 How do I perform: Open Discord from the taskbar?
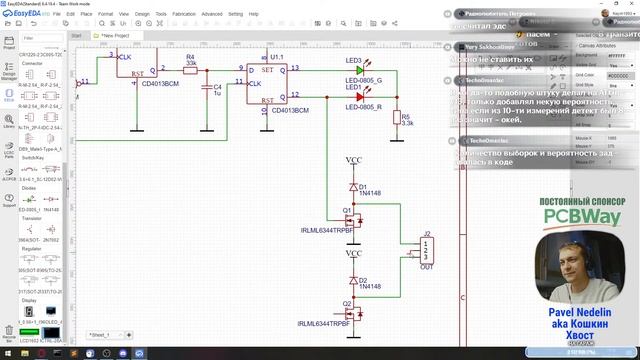pyautogui.click(x=123, y=353)
